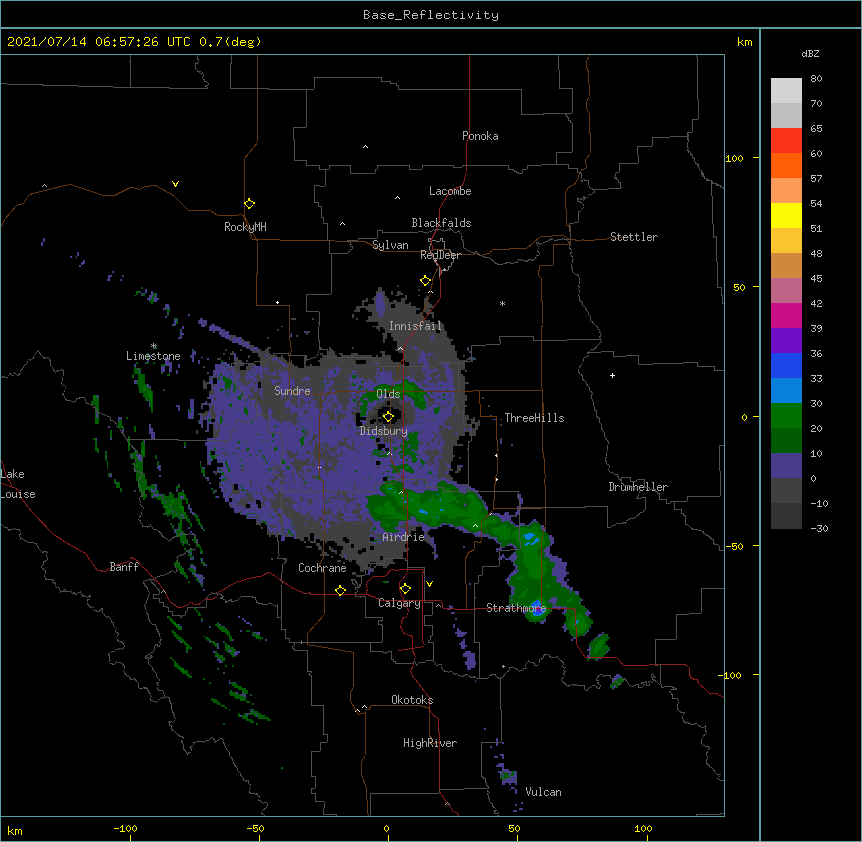
Task: Click the HighRiver label
Action: pos(430,743)
